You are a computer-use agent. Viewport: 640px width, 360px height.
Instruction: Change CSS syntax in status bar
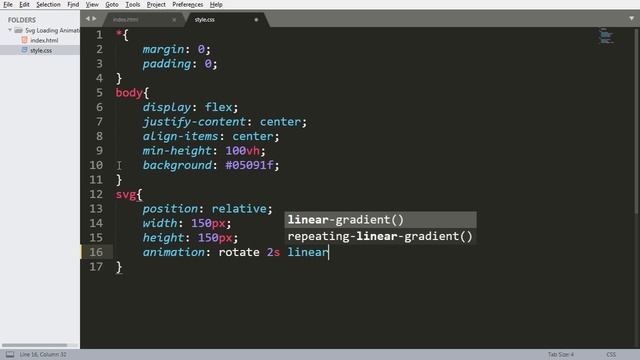611,354
